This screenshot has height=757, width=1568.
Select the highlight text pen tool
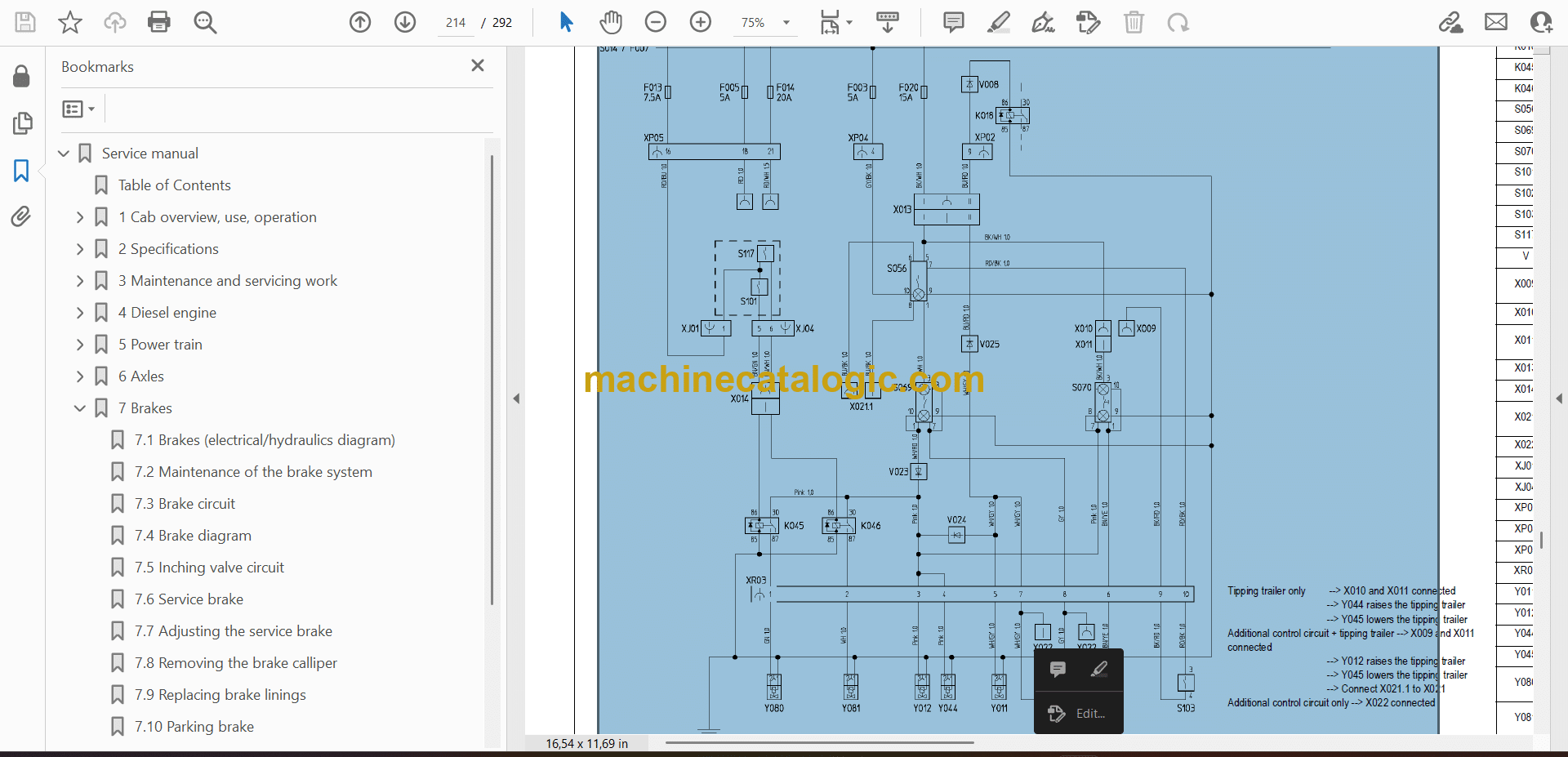pyautogui.click(x=998, y=22)
